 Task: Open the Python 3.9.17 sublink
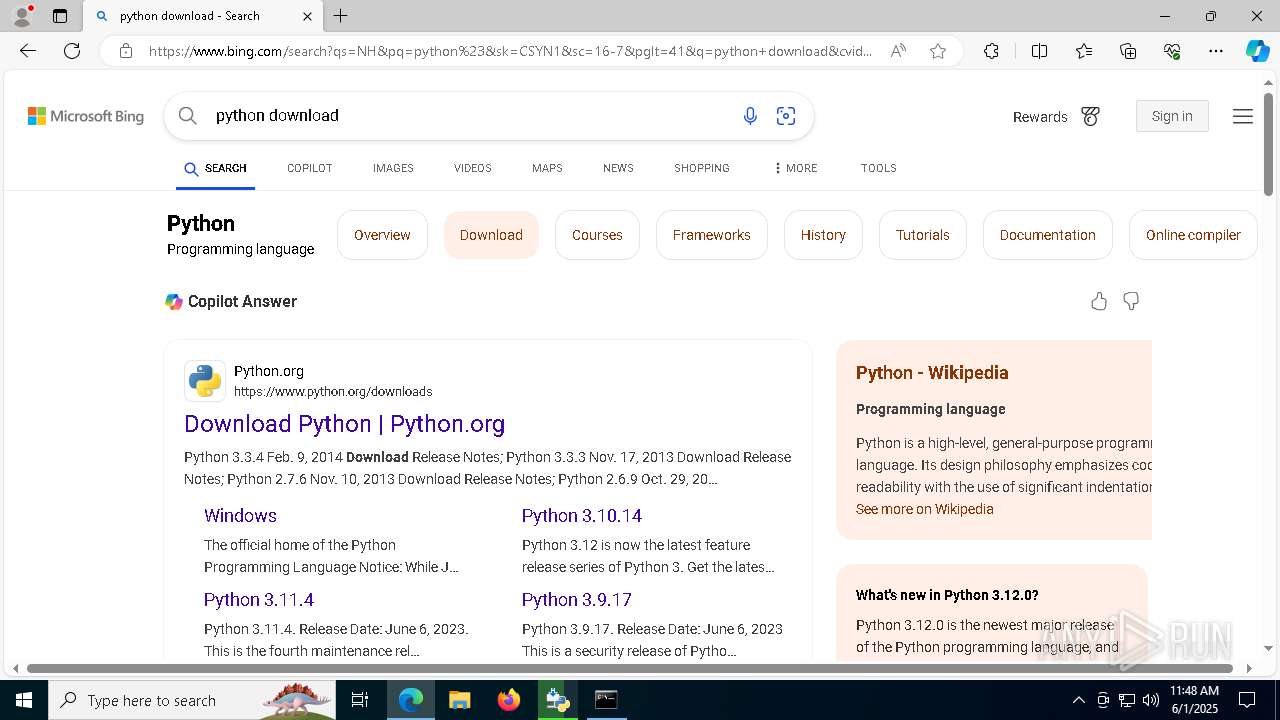pos(577,600)
